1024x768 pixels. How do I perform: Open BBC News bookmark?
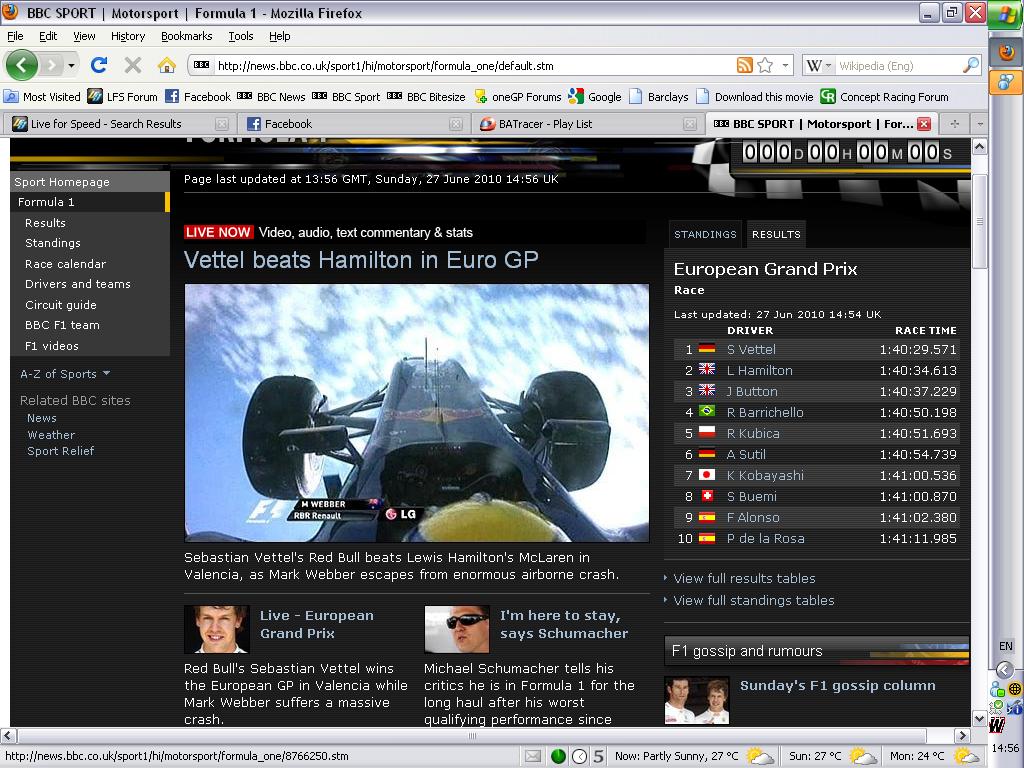[271, 97]
